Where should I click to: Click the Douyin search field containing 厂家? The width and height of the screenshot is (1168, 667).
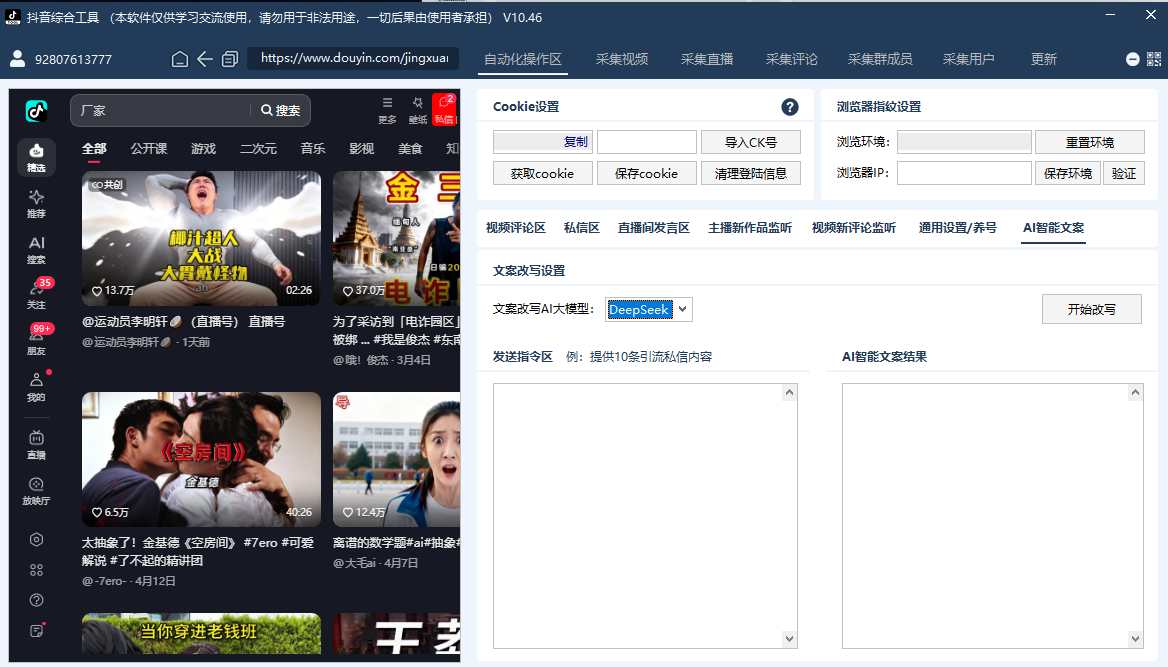click(160, 110)
